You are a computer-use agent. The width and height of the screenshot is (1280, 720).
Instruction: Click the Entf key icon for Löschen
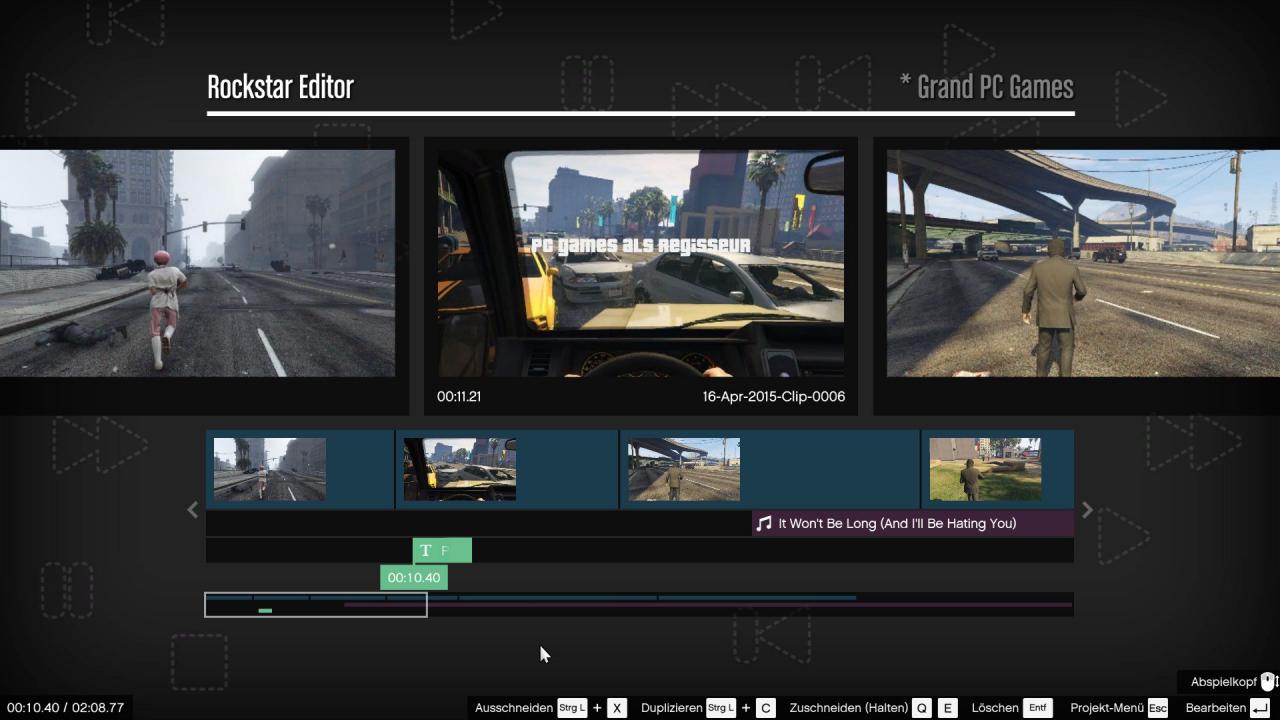coord(1038,708)
